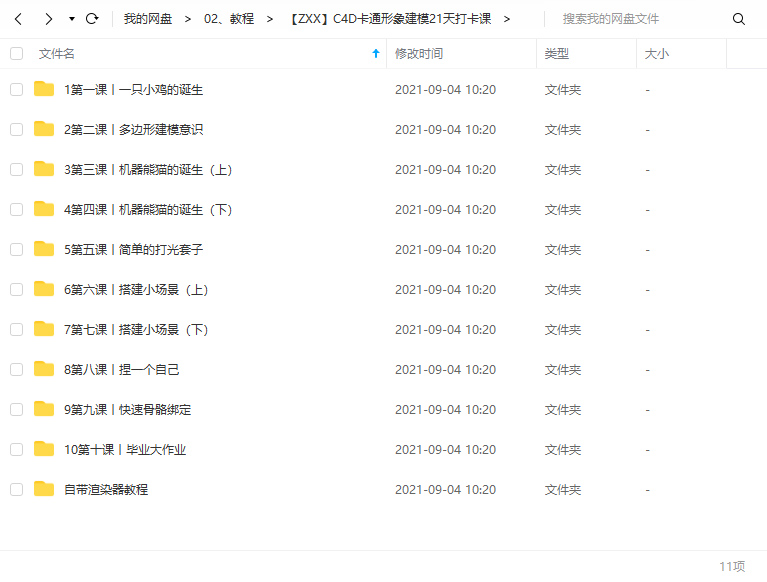Select checkbox for 8第八课 捏一个自己
This screenshot has width=767, height=582.
click(17, 369)
